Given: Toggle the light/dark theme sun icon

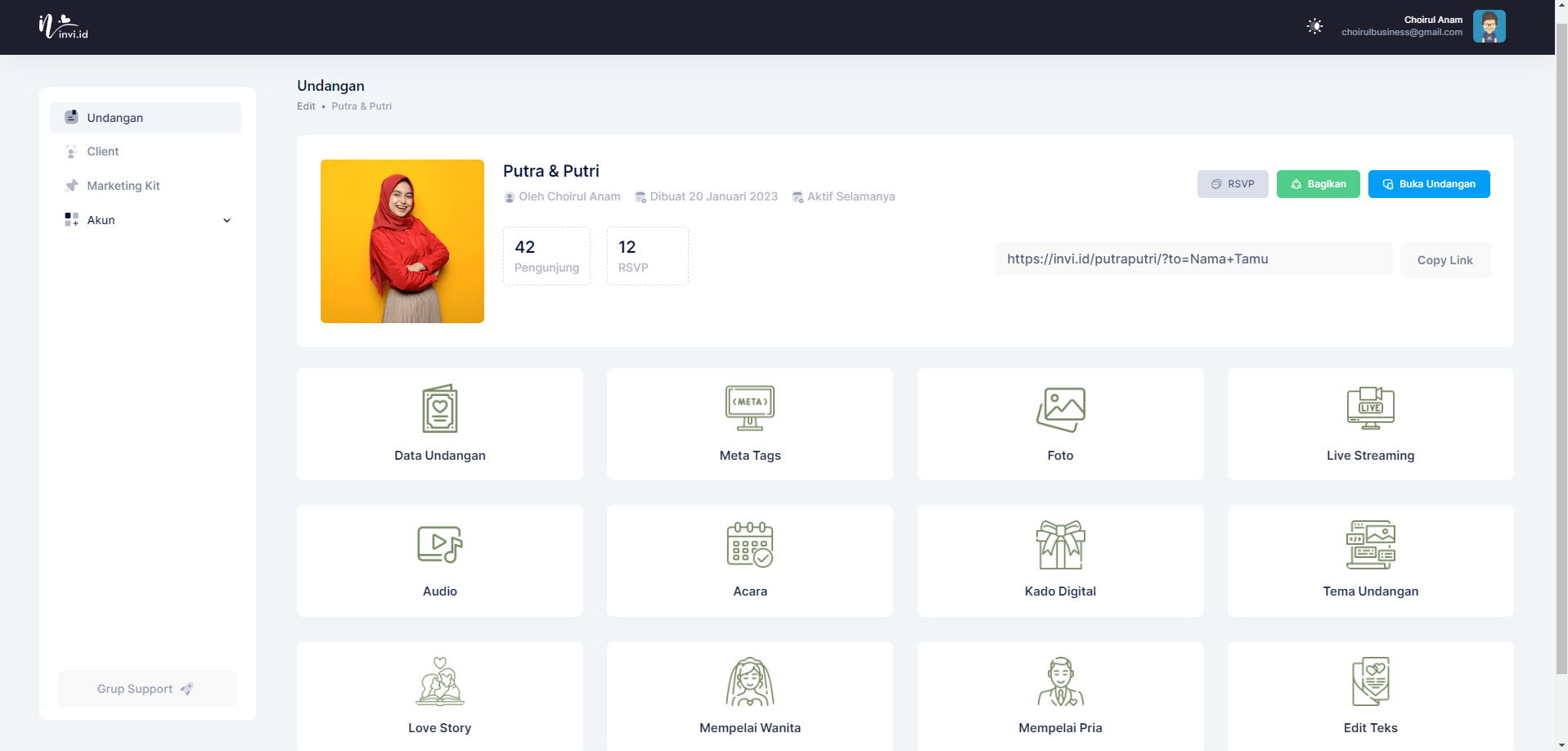Looking at the screenshot, I should pyautogui.click(x=1314, y=26).
